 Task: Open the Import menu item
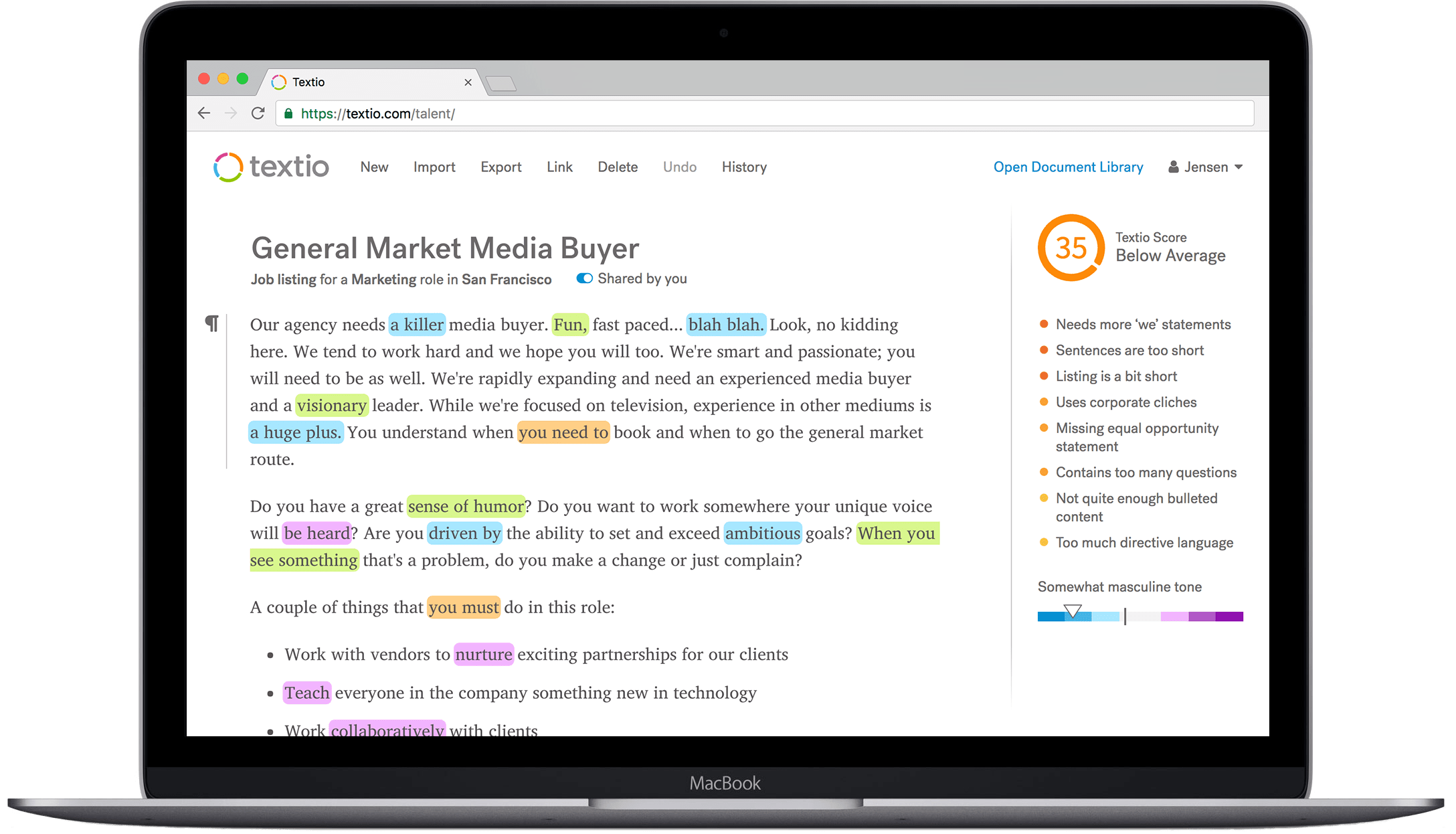coord(434,167)
